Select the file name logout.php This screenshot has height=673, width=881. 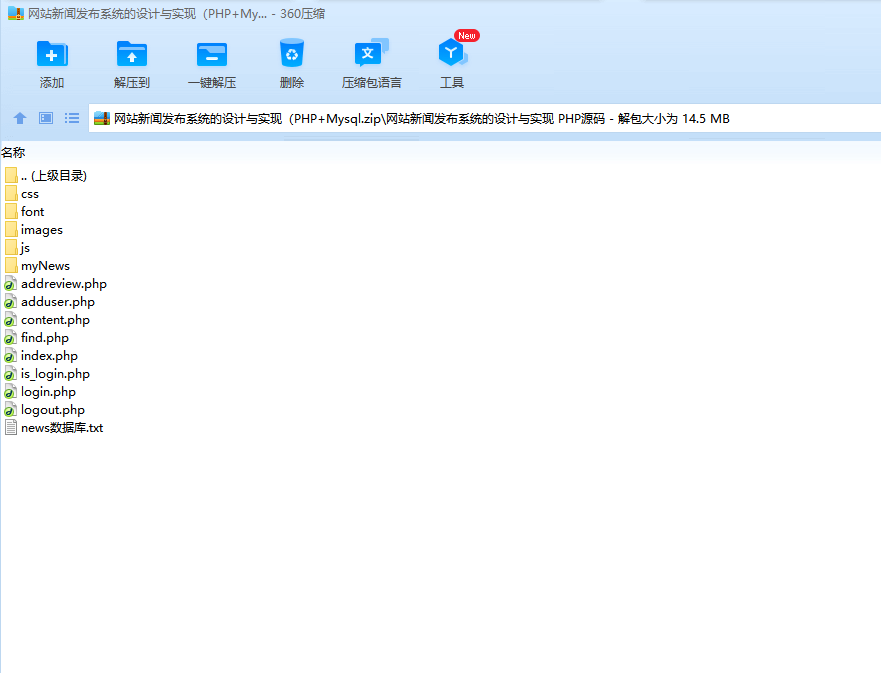53,410
